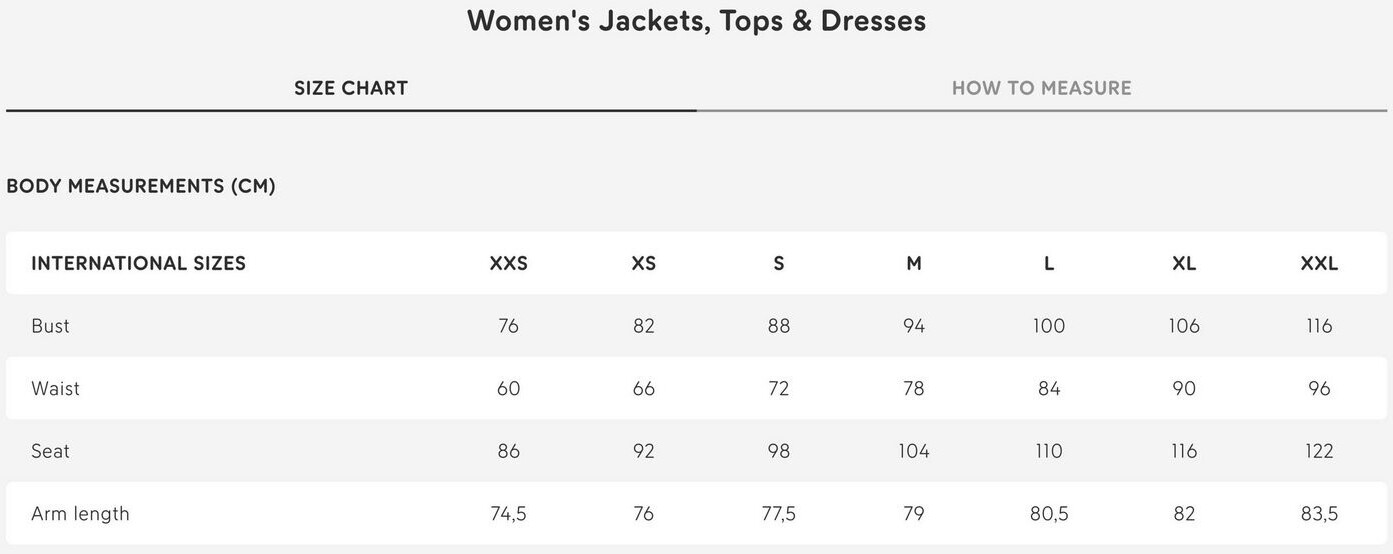Click the Bust row label
1393x554 pixels.
(50, 326)
